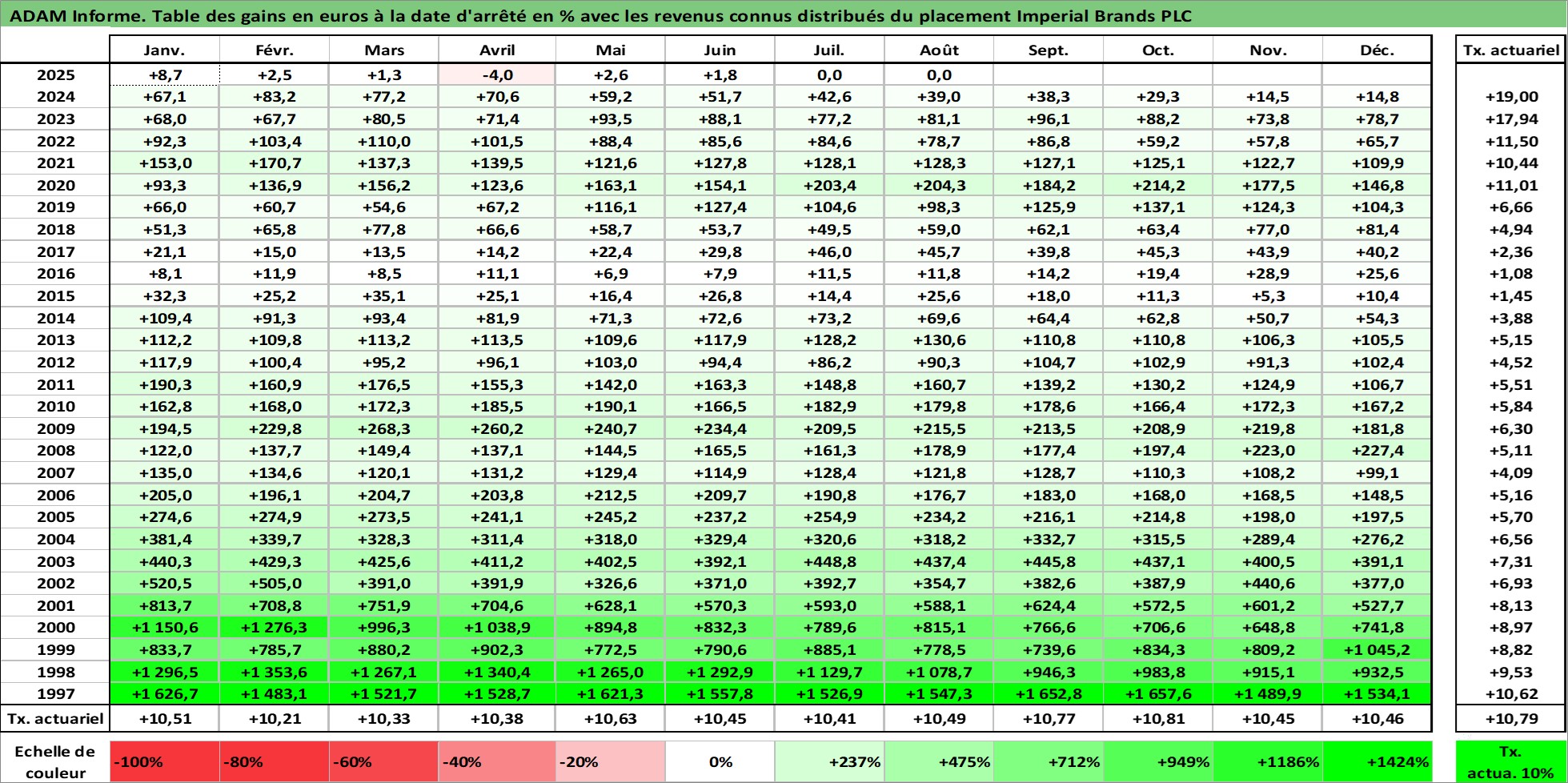
Task: Click the +813,7 cell in Janv. 2001
Action: [164, 606]
